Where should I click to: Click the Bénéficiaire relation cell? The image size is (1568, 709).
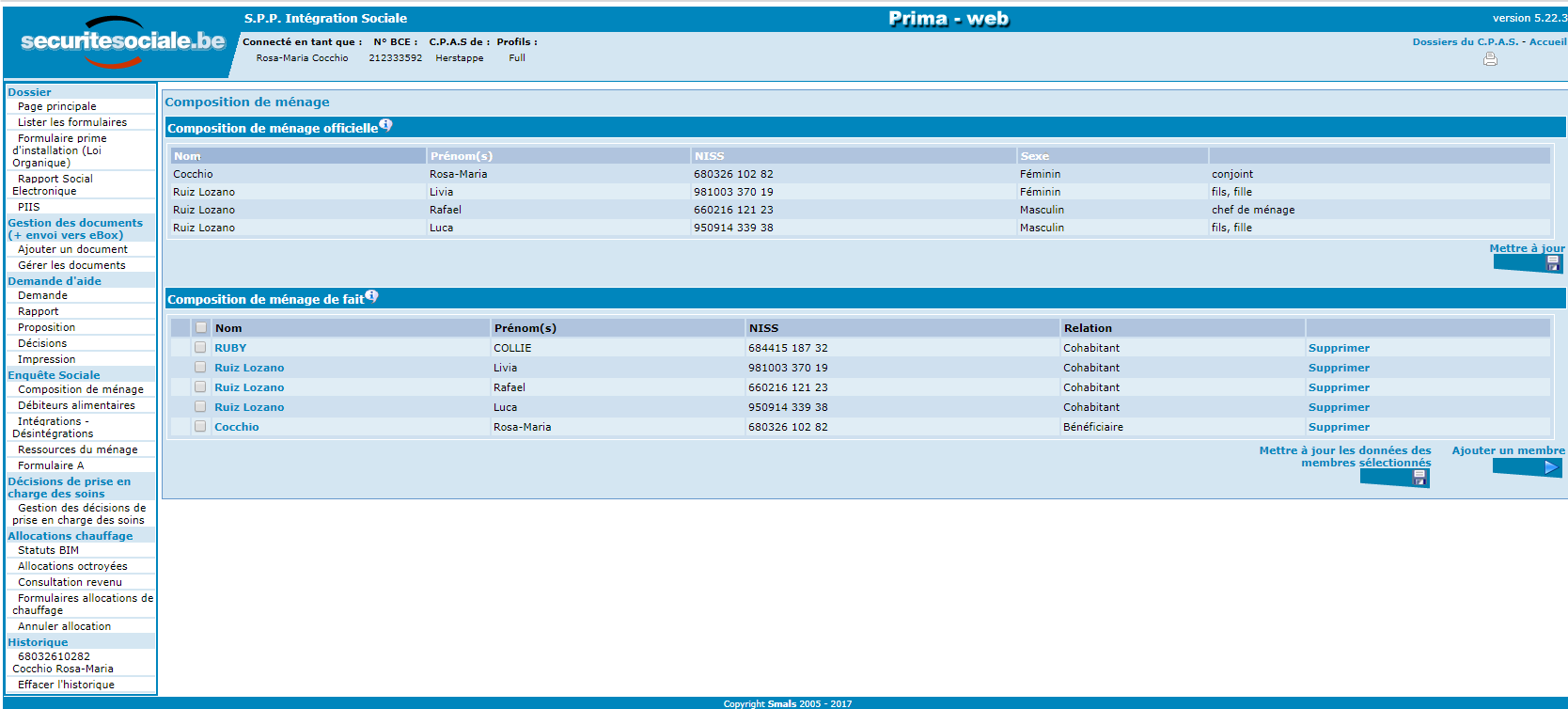point(1093,427)
